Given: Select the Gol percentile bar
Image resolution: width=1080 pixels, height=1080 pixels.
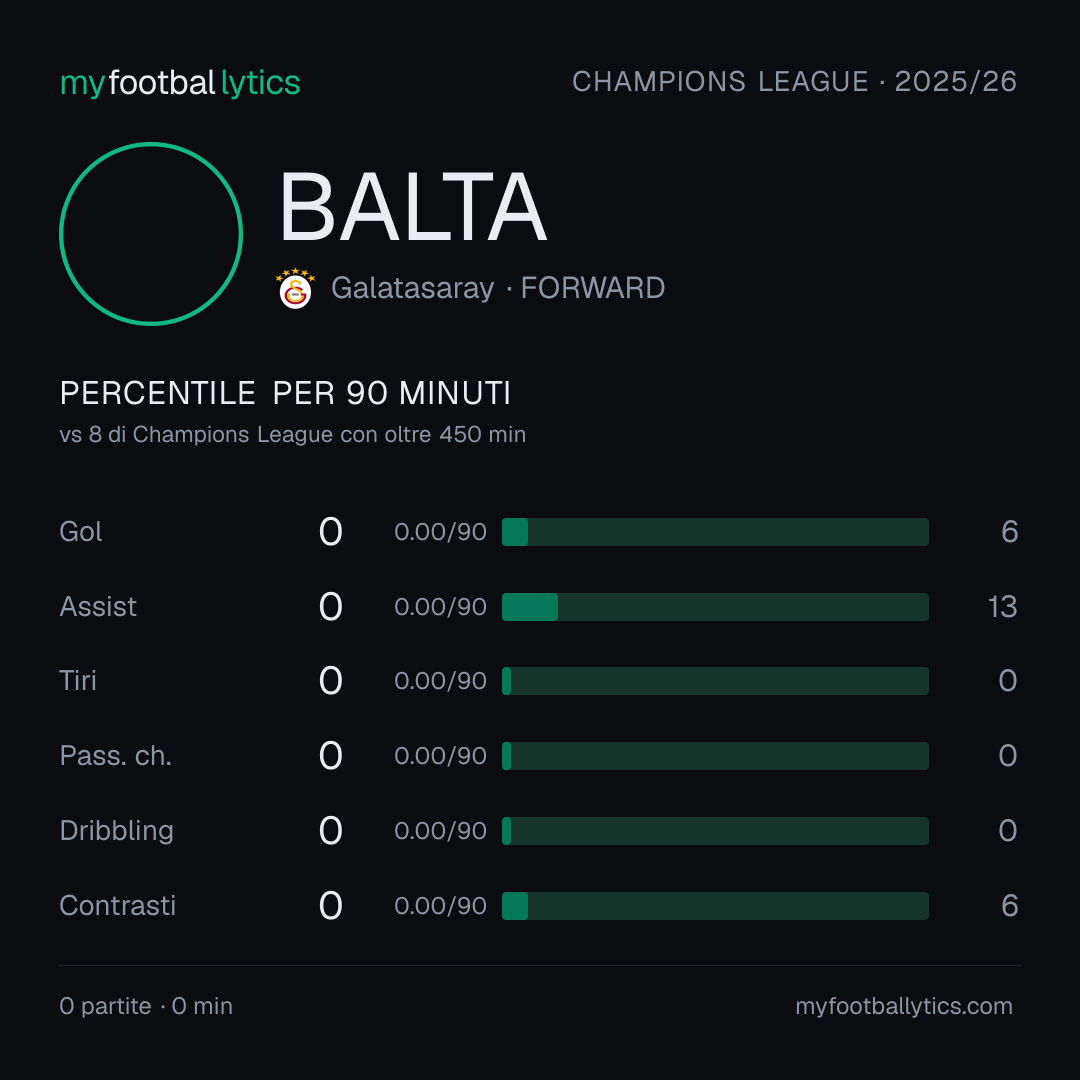Looking at the screenshot, I should pos(715,532).
